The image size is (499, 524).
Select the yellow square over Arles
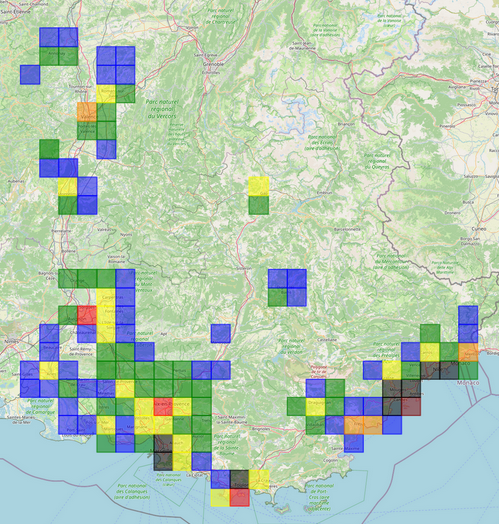(49, 371)
